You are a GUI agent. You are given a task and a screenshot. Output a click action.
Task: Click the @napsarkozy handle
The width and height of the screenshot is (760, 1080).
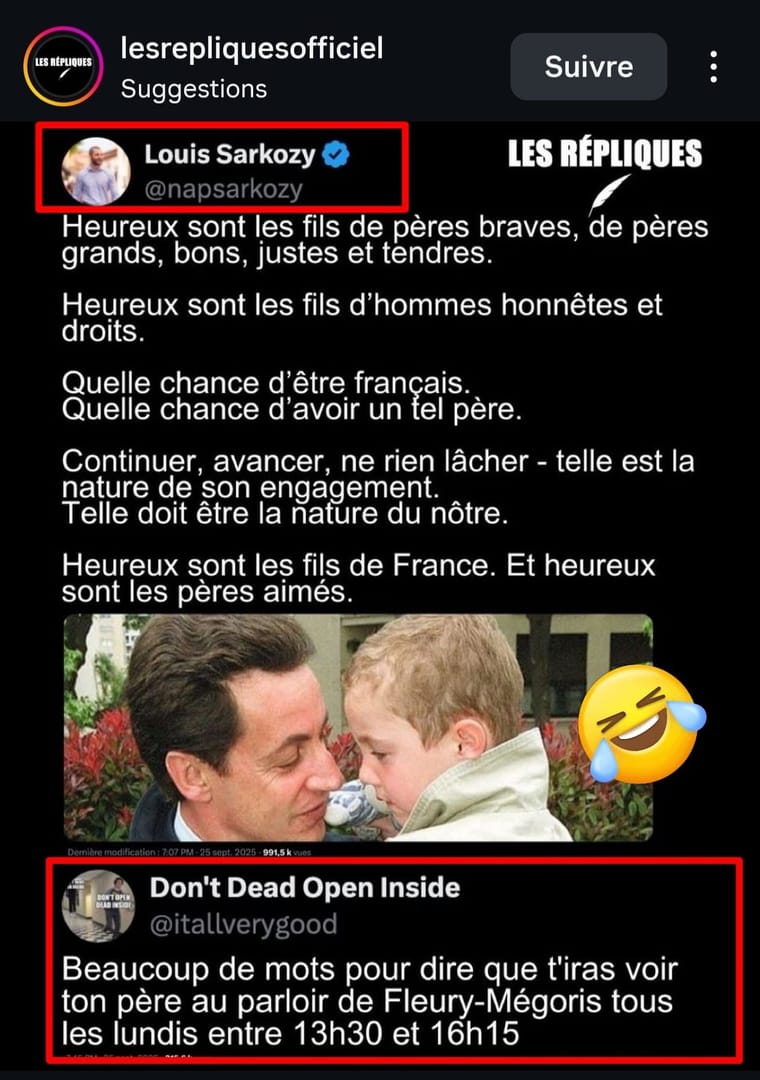[223, 189]
